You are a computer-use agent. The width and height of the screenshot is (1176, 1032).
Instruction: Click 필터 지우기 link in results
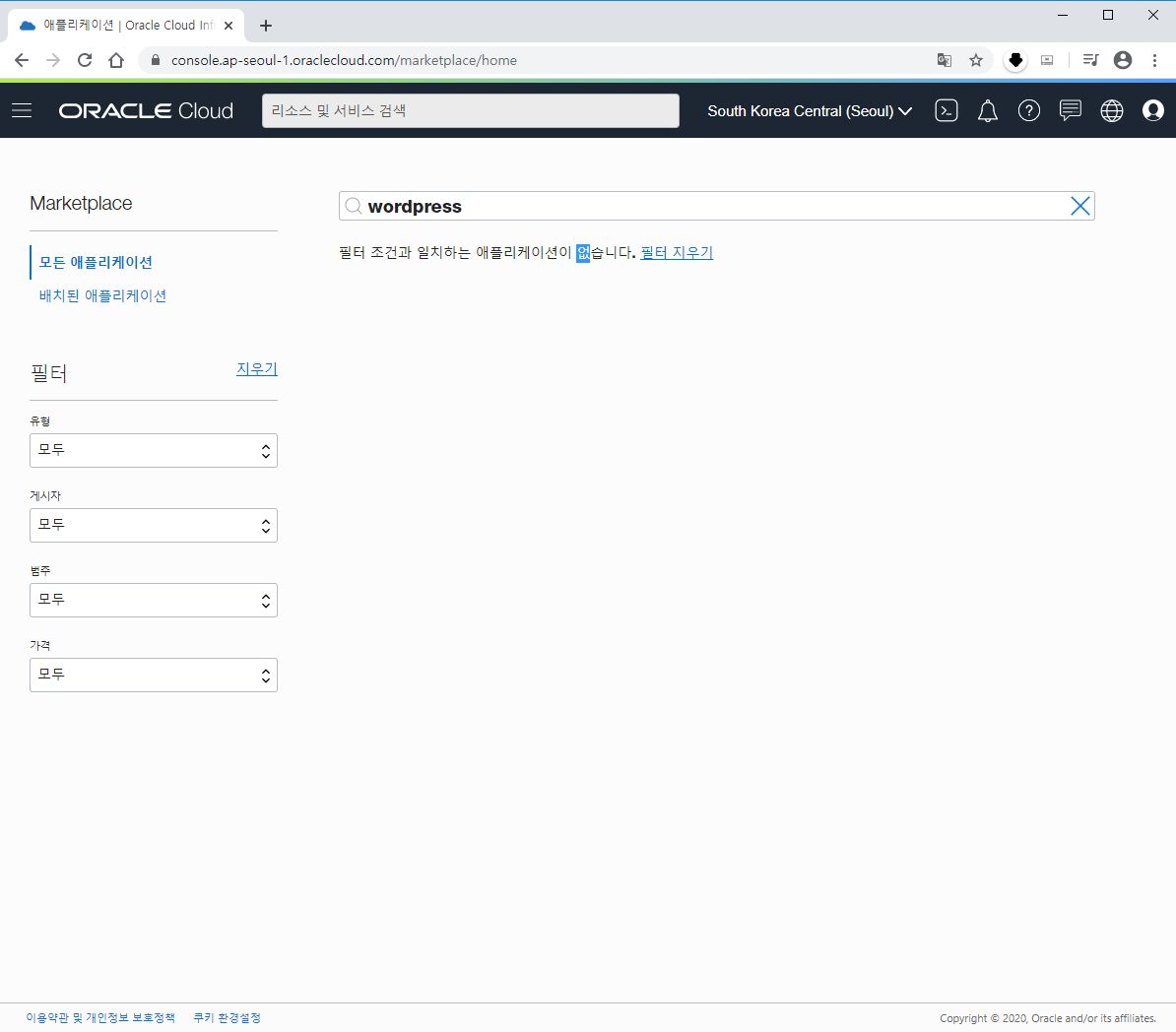pos(677,253)
